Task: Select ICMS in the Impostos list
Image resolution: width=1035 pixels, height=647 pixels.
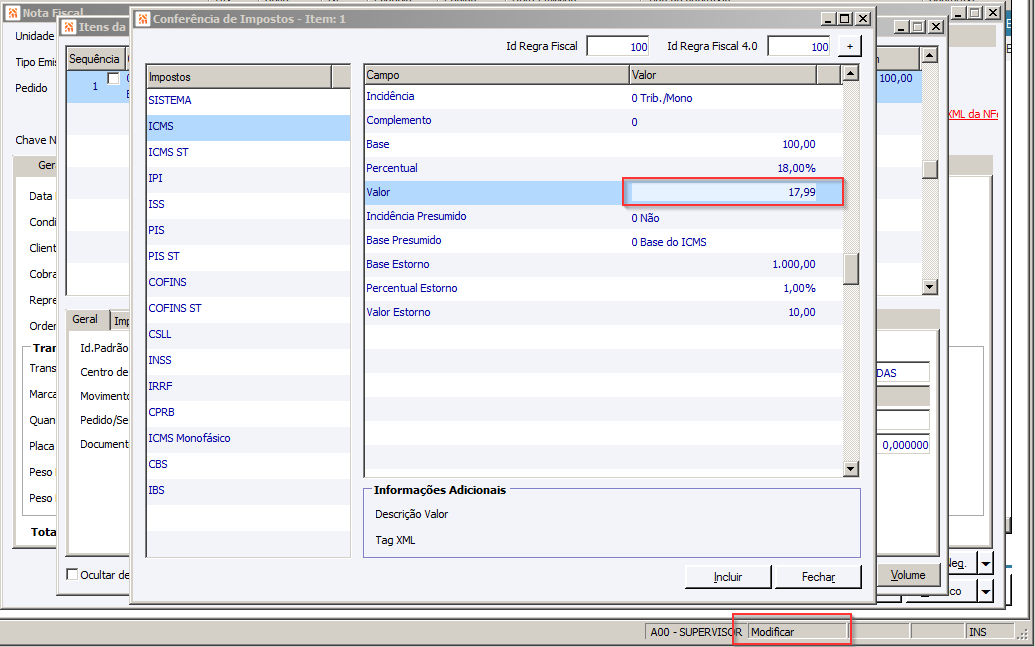Action: [248, 127]
